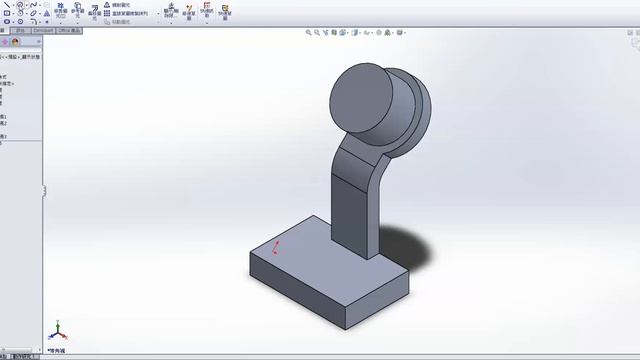Click Linear Sketch Pattern icon
640x360 pixels.
107,13
